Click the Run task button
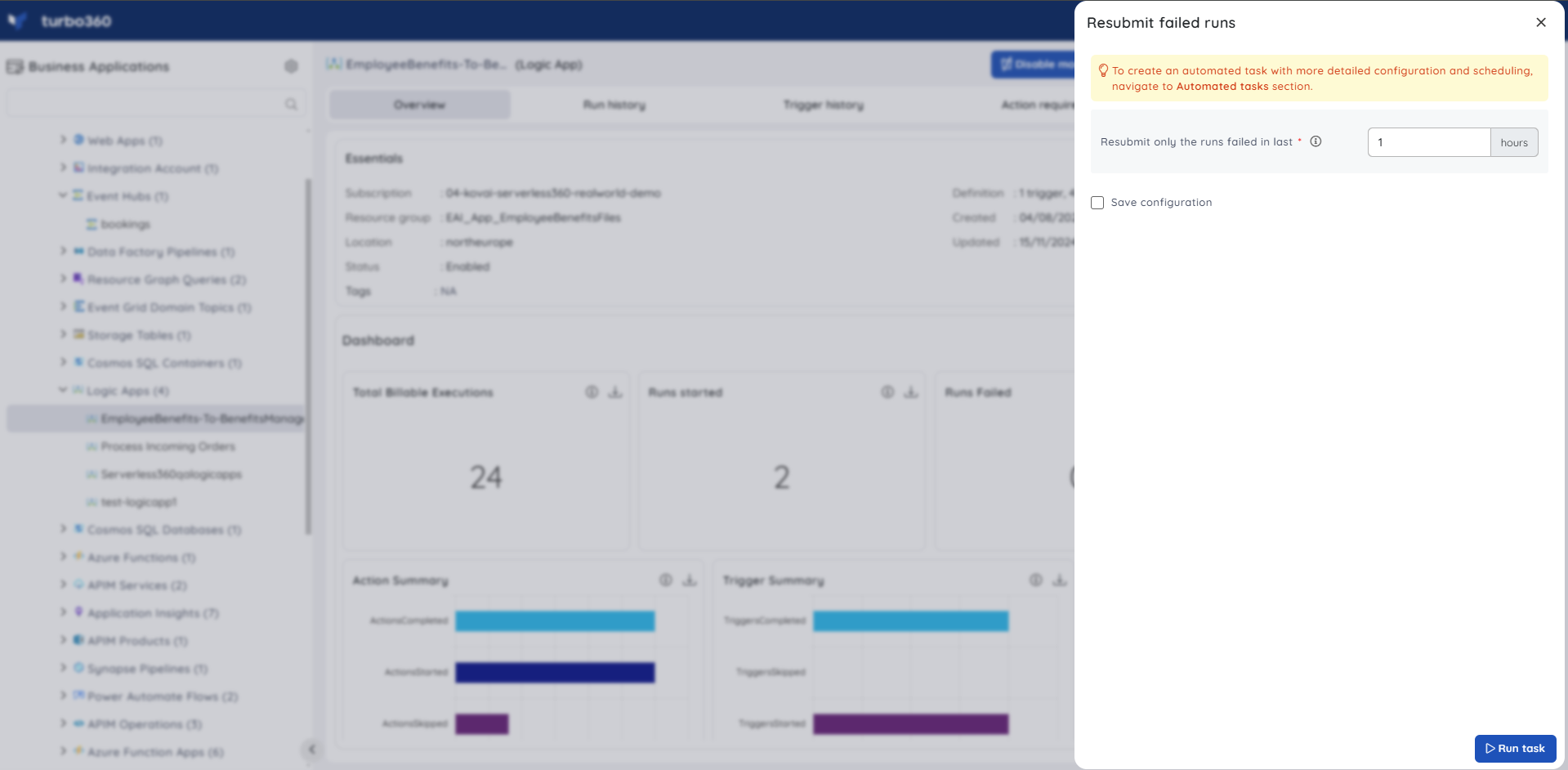The height and width of the screenshot is (770, 1568). click(x=1515, y=749)
